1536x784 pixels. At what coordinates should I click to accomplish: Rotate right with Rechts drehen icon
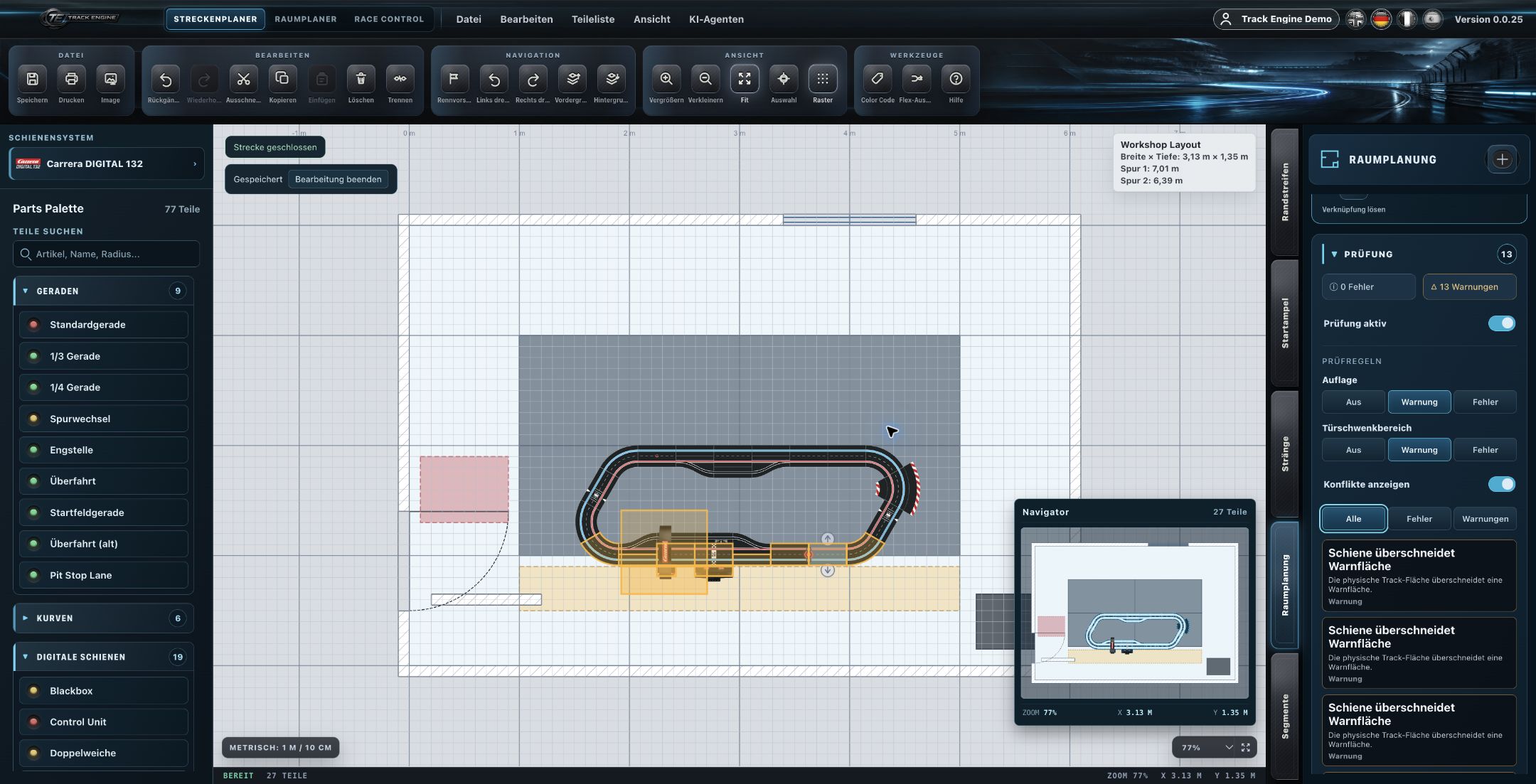(533, 79)
